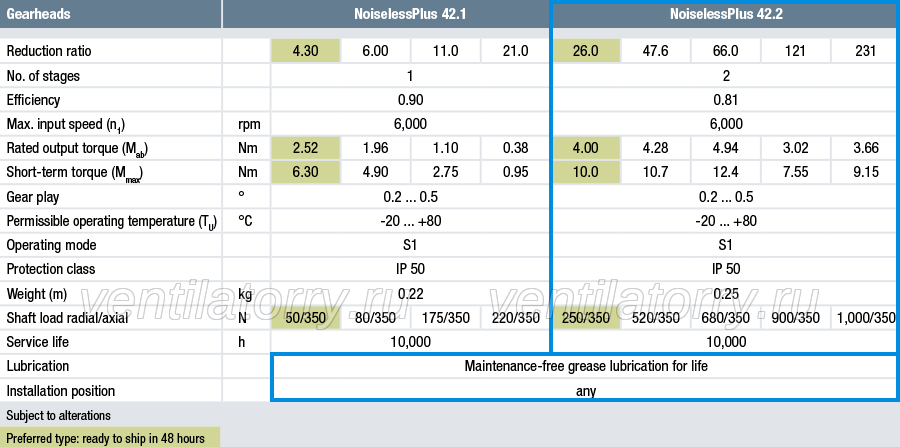Click shaft load value 50/350
The width and height of the screenshot is (900, 447).
click(x=305, y=318)
